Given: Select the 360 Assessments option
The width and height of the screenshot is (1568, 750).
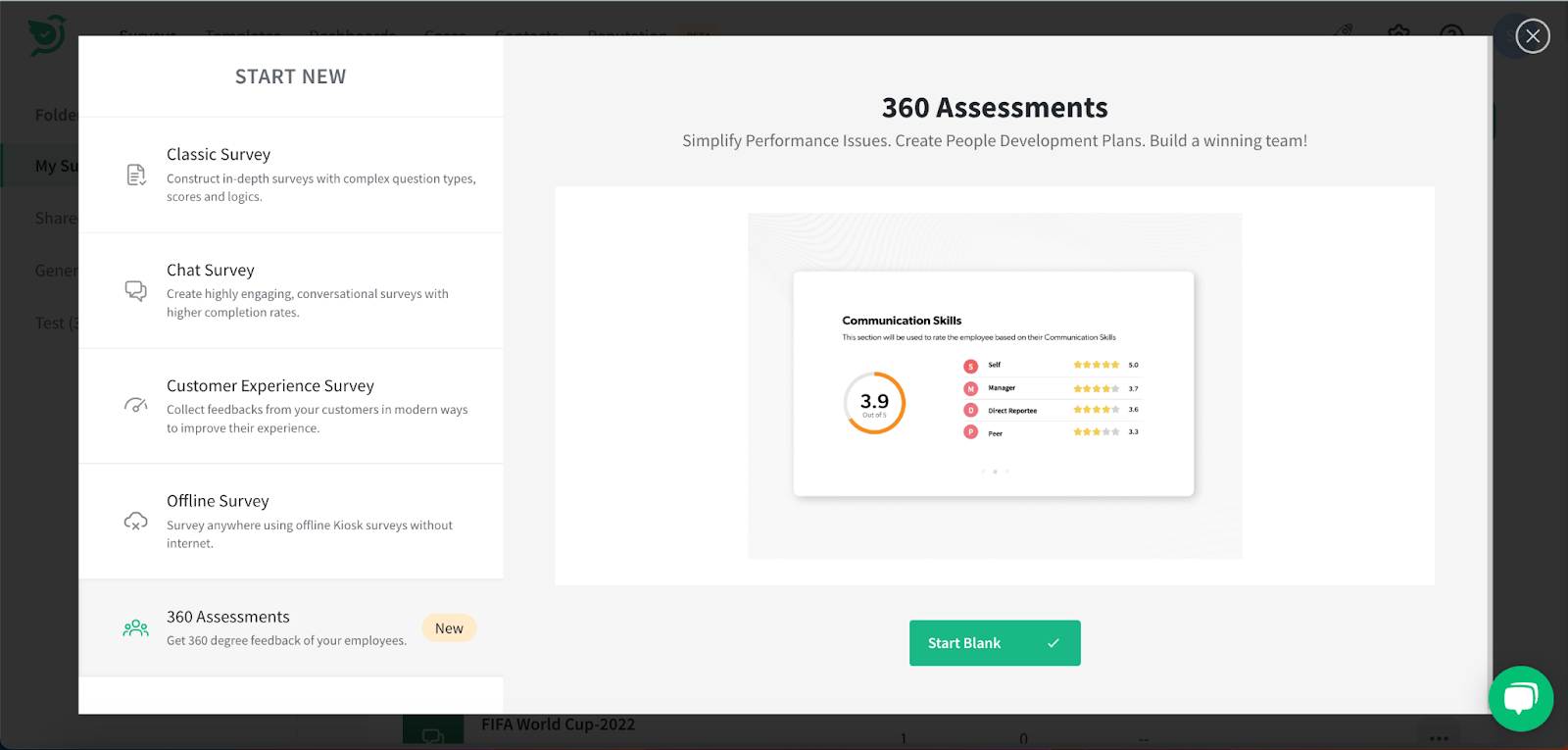Looking at the screenshot, I should (291, 627).
